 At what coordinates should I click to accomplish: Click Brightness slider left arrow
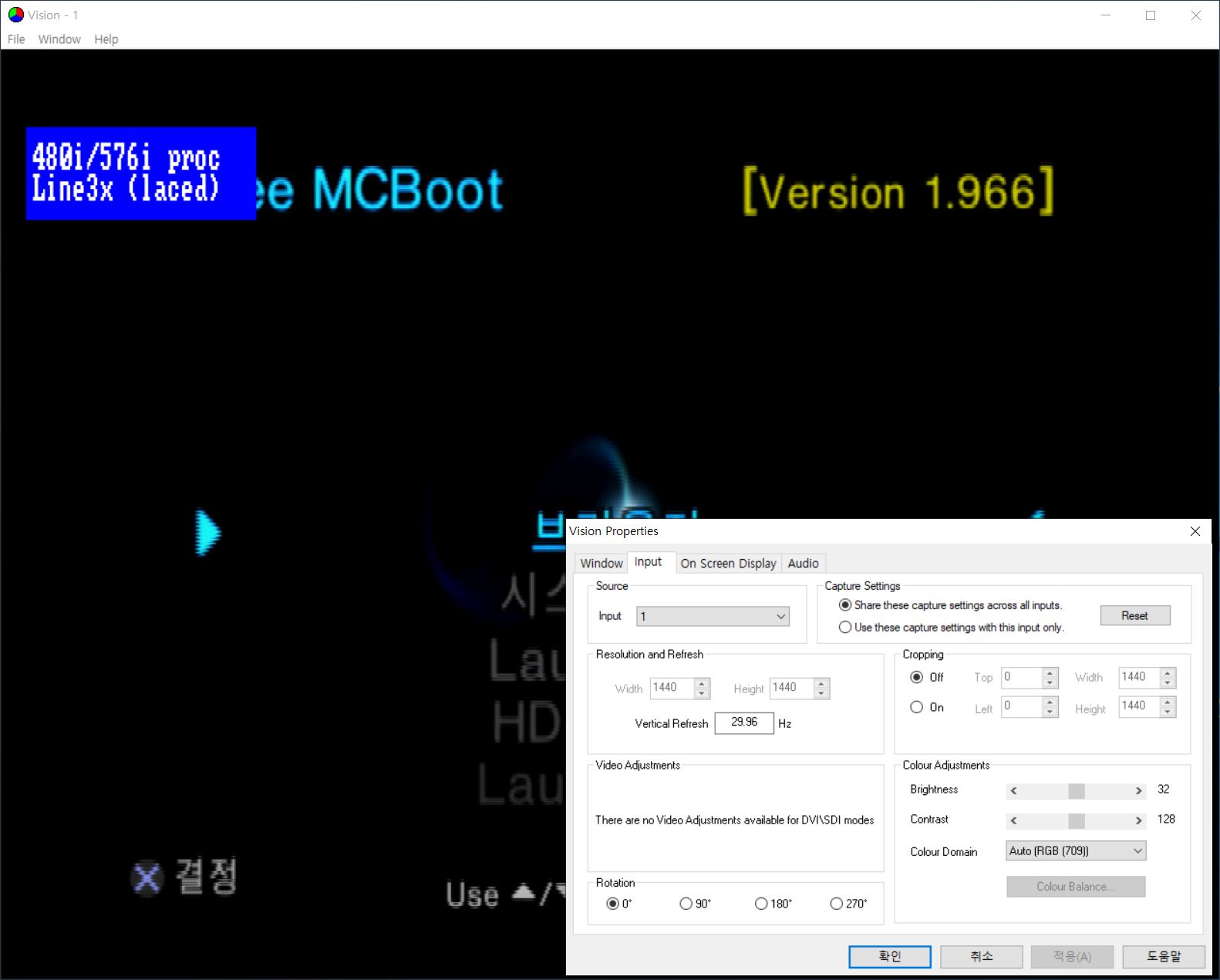(1013, 791)
